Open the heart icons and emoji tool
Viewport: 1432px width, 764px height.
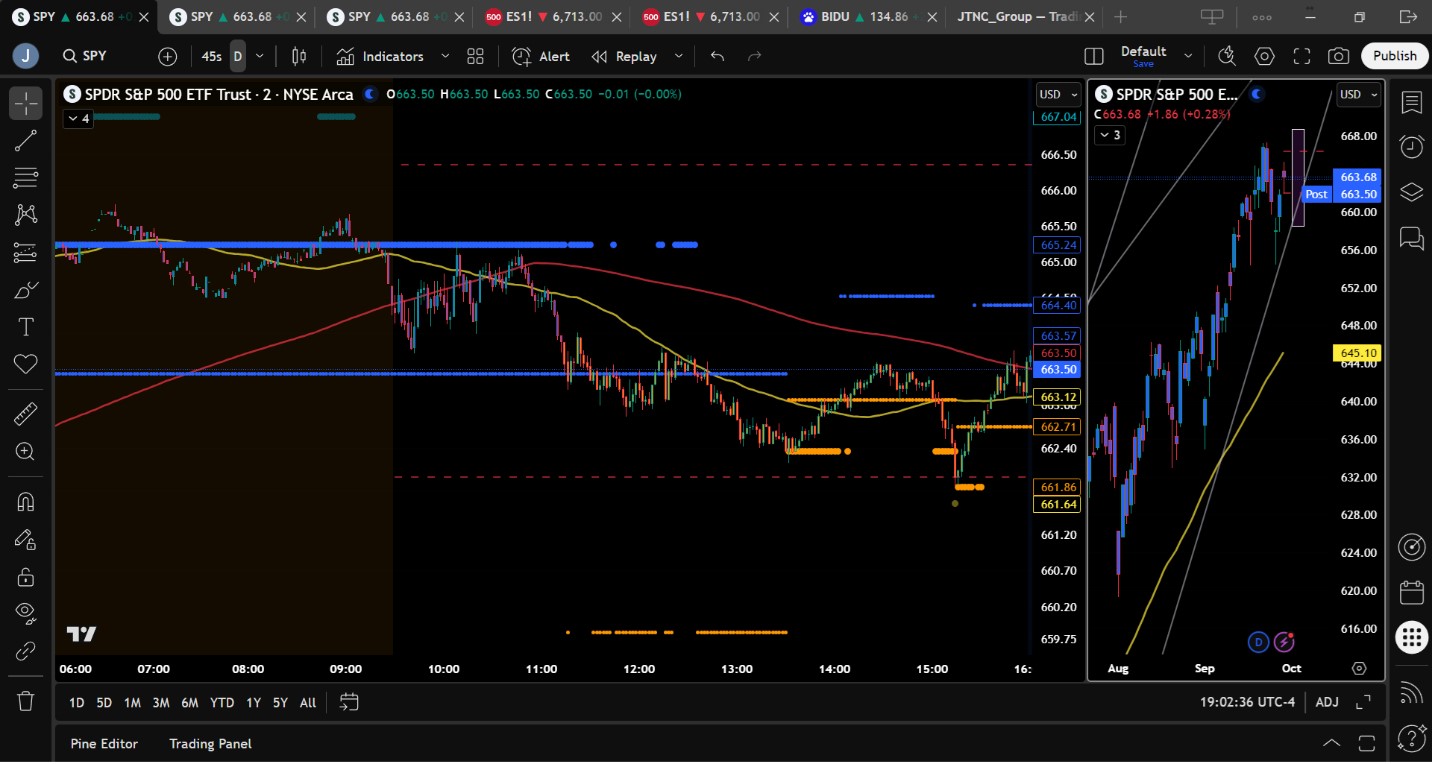pyautogui.click(x=26, y=365)
